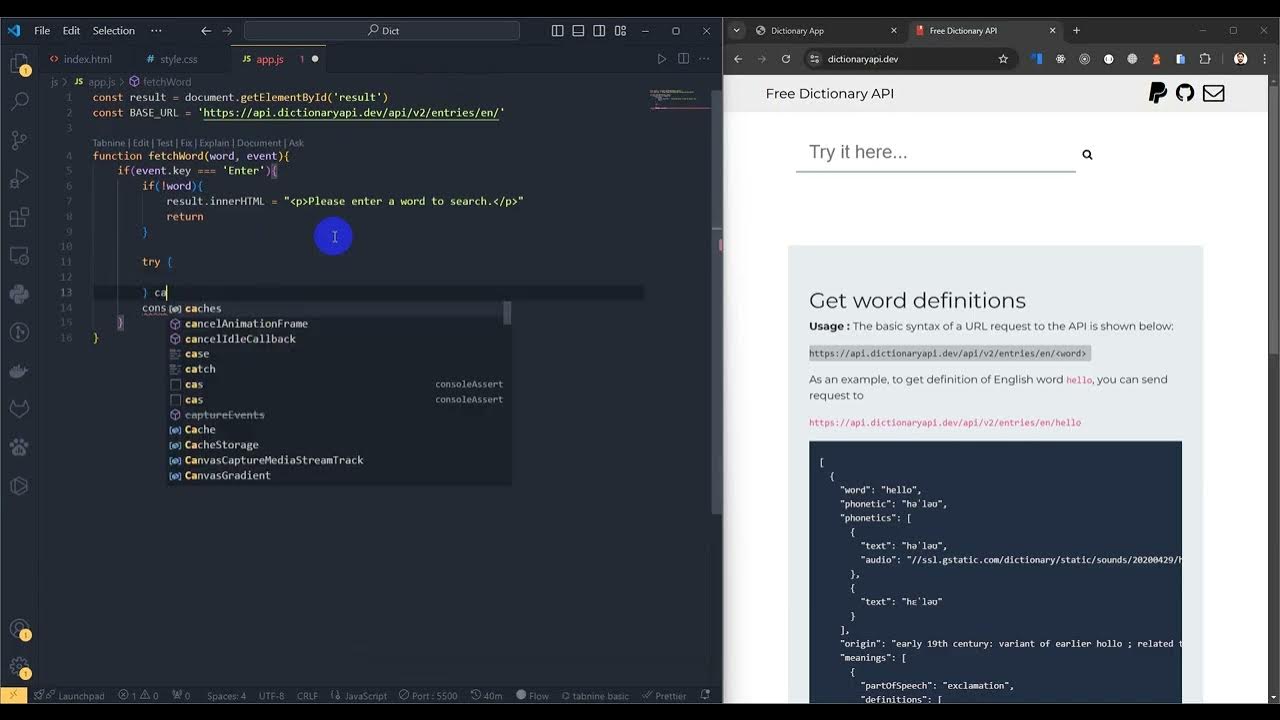
Task: Open the Manage gear in VS Code
Action: point(19,666)
